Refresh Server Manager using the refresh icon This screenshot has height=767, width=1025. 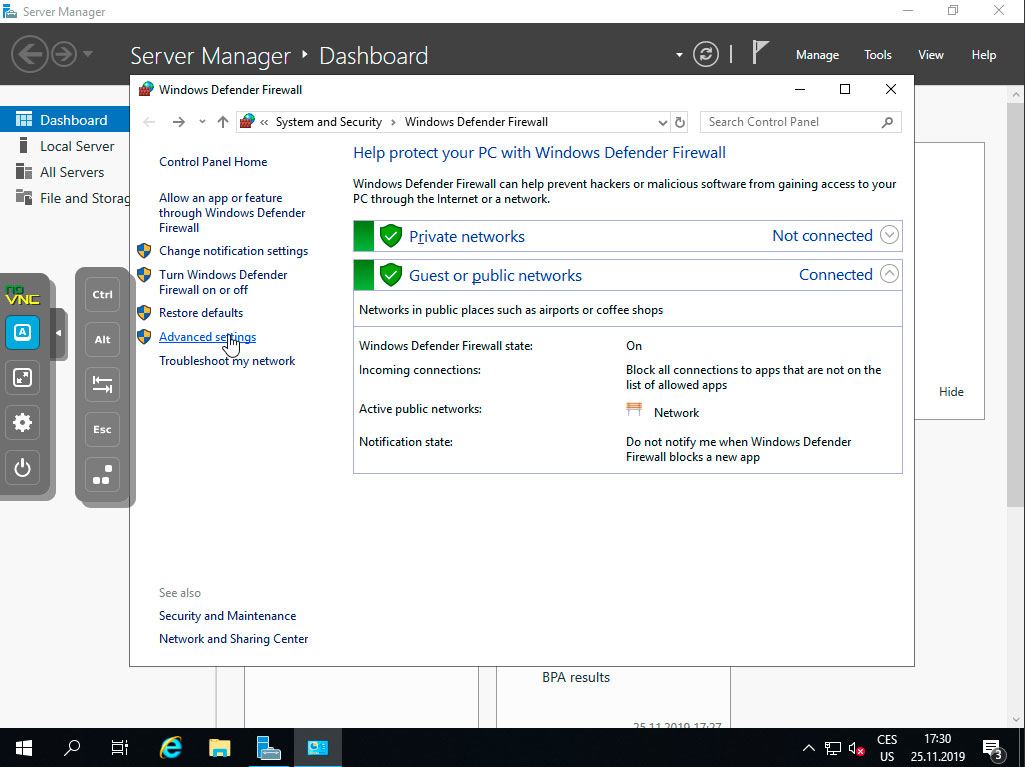pyautogui.click(x=706, y=55)
